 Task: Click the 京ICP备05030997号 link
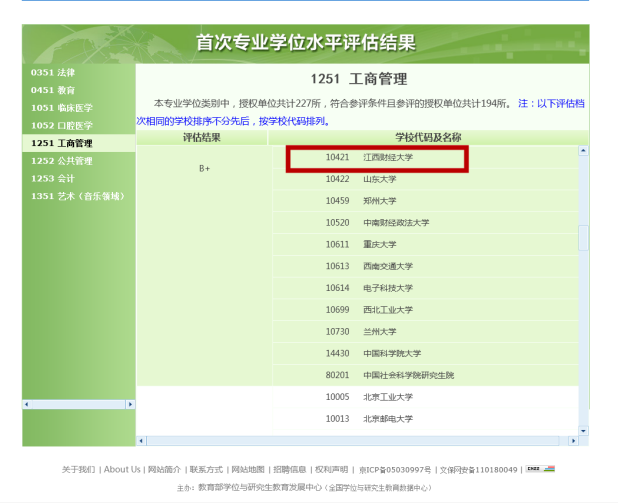tap(395, 469)
